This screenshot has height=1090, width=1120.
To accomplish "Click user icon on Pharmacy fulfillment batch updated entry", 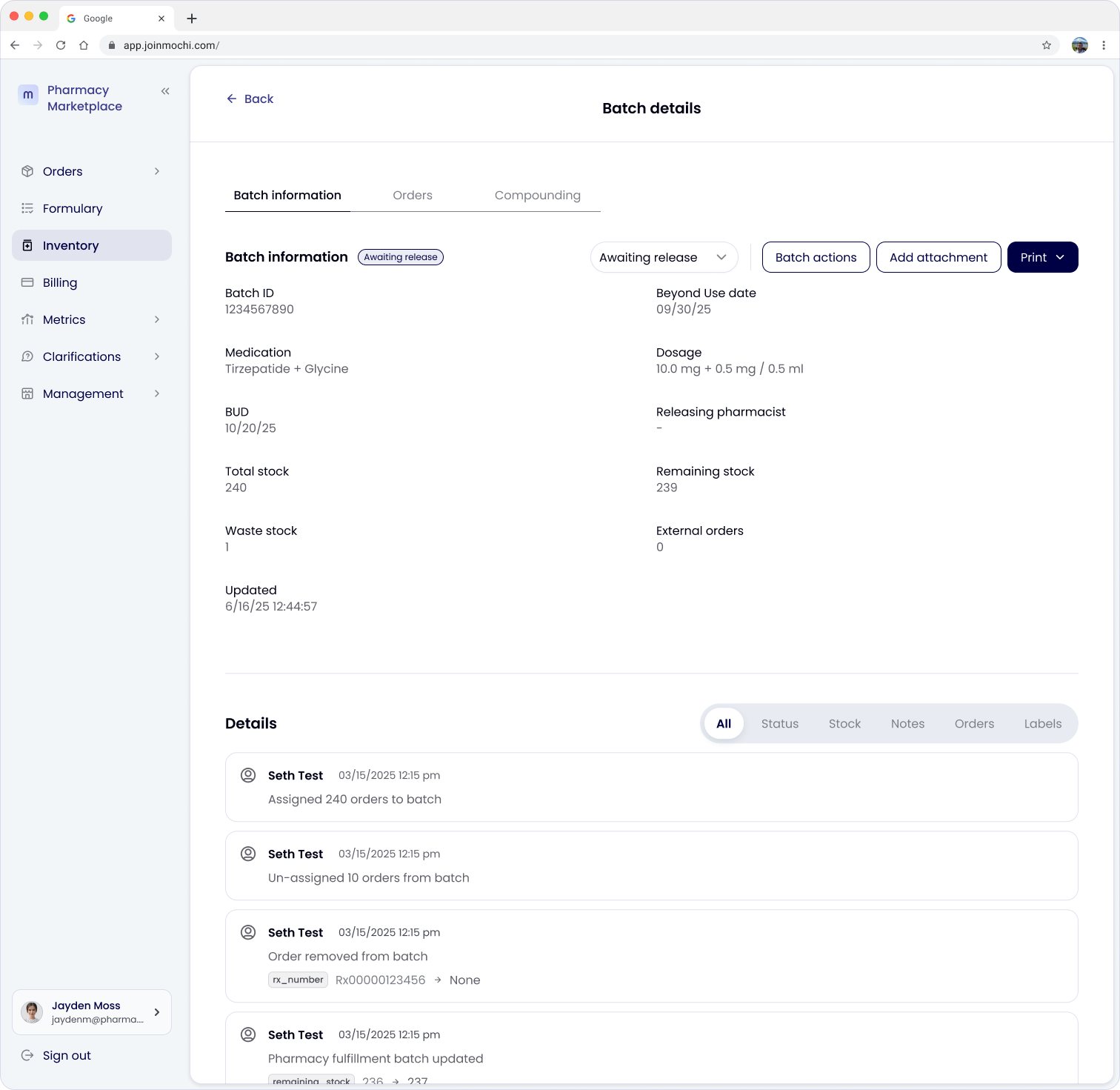I will [248, 1034].
